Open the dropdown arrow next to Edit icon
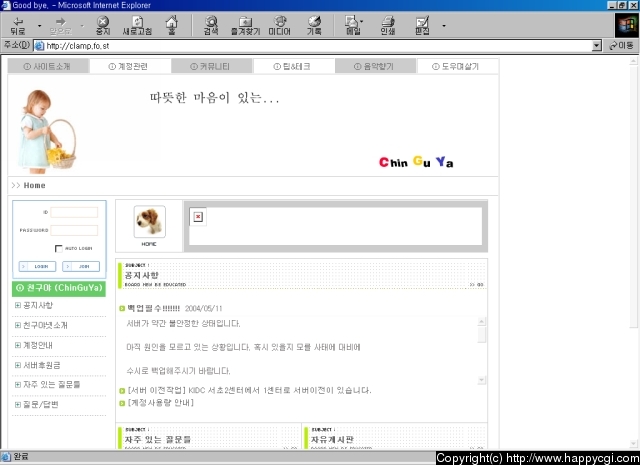Image resolution: width=640 pixels, height=465 pixels. click(x=444, y=26)
